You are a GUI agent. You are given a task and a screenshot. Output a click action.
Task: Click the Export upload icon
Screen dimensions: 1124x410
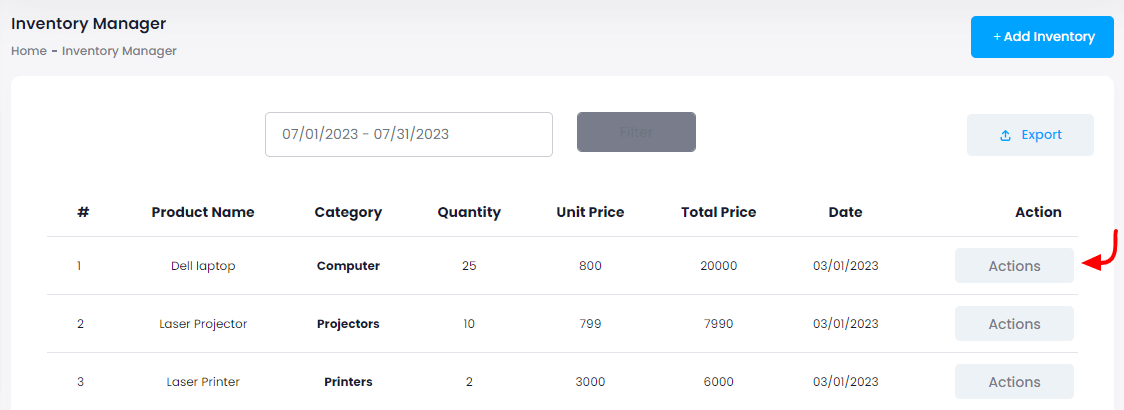1006,135
